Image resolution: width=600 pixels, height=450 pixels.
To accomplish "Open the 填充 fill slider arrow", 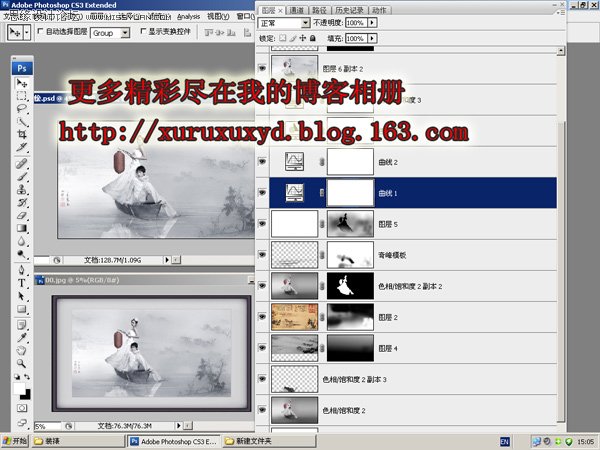I will coord(372,38).
